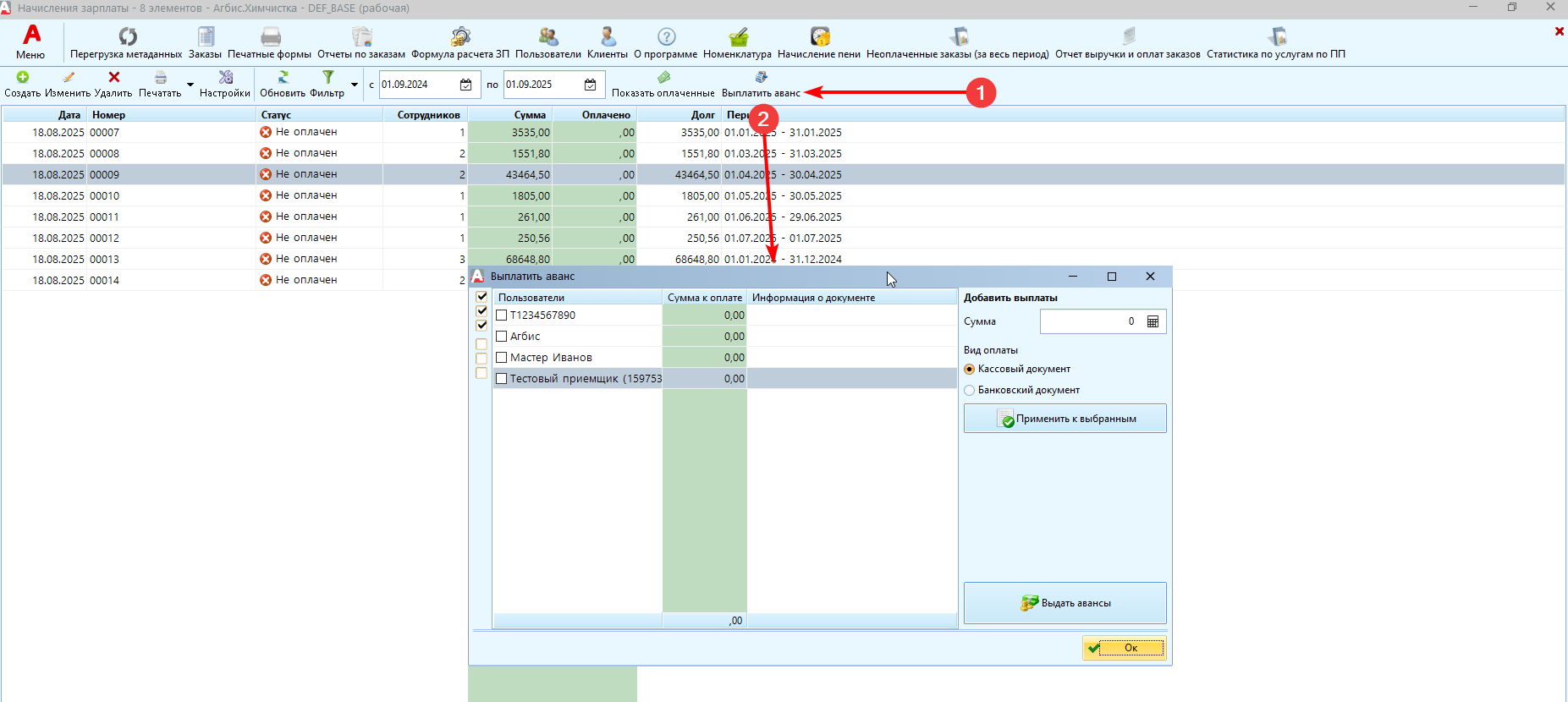Click Обновить refresh icon
The width and height of the screenshot is (1568, 702).
click(283, 77)
